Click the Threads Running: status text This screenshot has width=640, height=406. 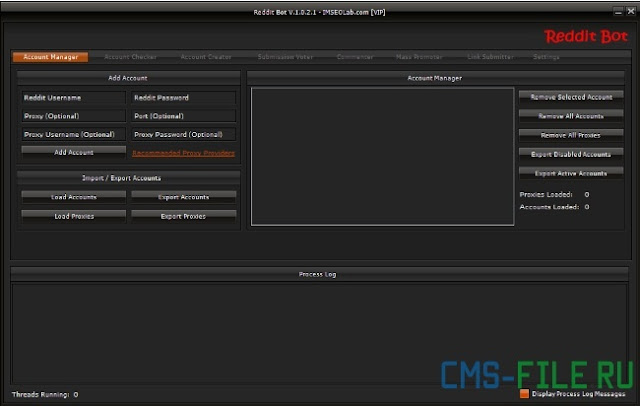pos(45,395)
